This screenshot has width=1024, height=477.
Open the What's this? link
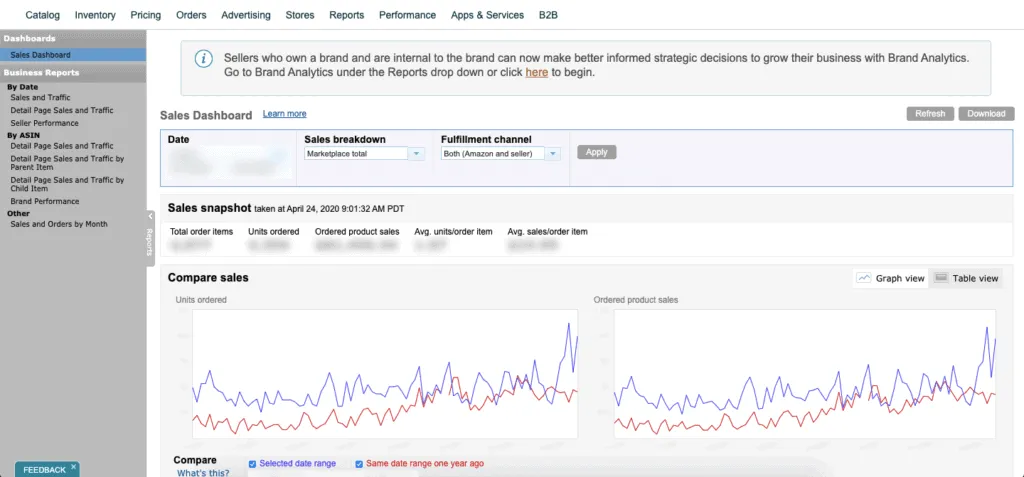203,472
